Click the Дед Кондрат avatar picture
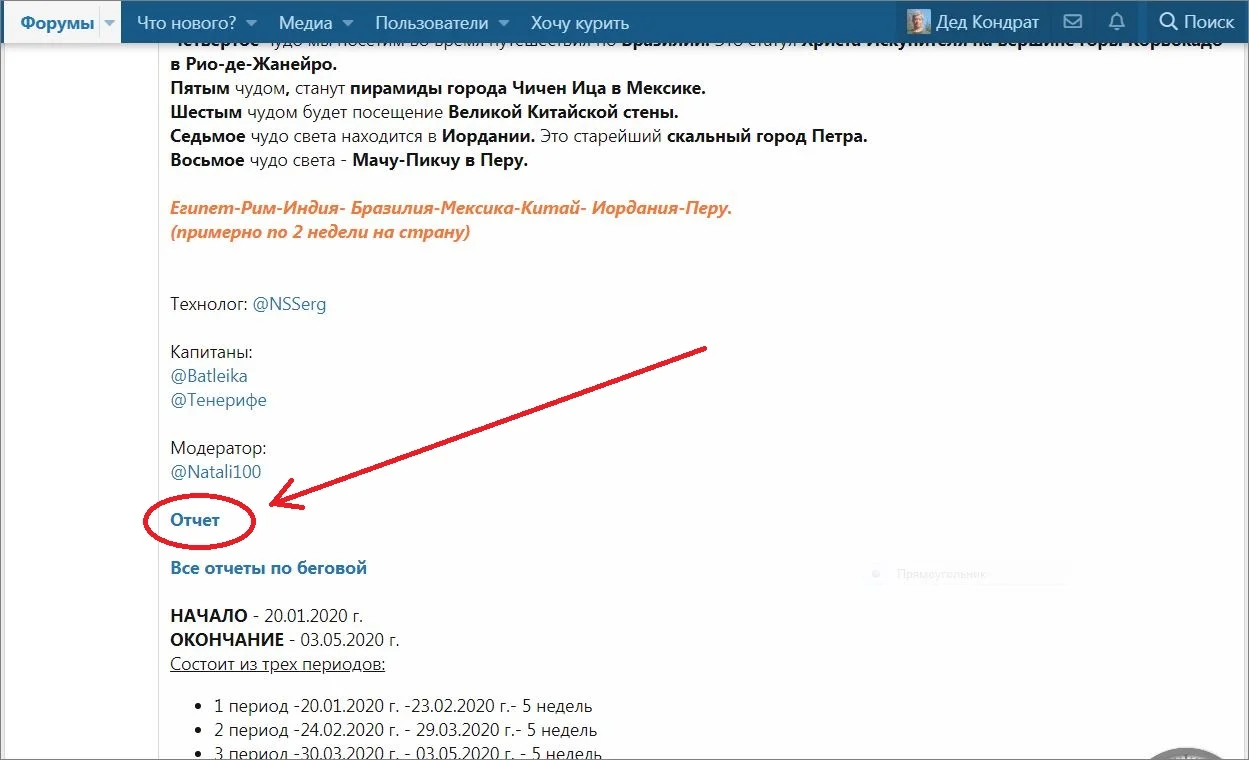This screenshot has height=760, width=1249. [x=918, y=22]
